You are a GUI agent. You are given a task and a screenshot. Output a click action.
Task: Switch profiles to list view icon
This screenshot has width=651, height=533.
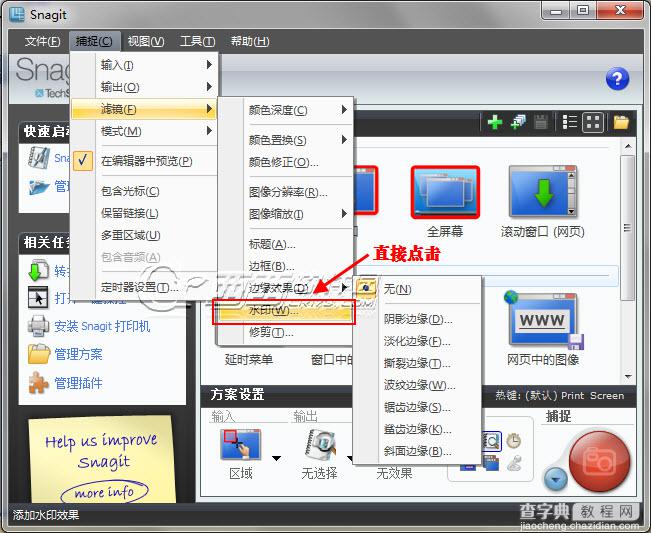click(x=569, y=122)
